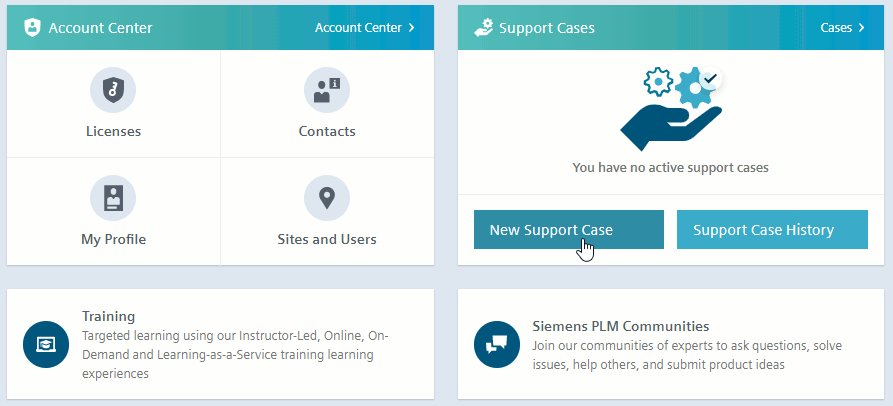Click the Support Cases header icon
This screenshot has height=406, width=893.
pos(483,28)
